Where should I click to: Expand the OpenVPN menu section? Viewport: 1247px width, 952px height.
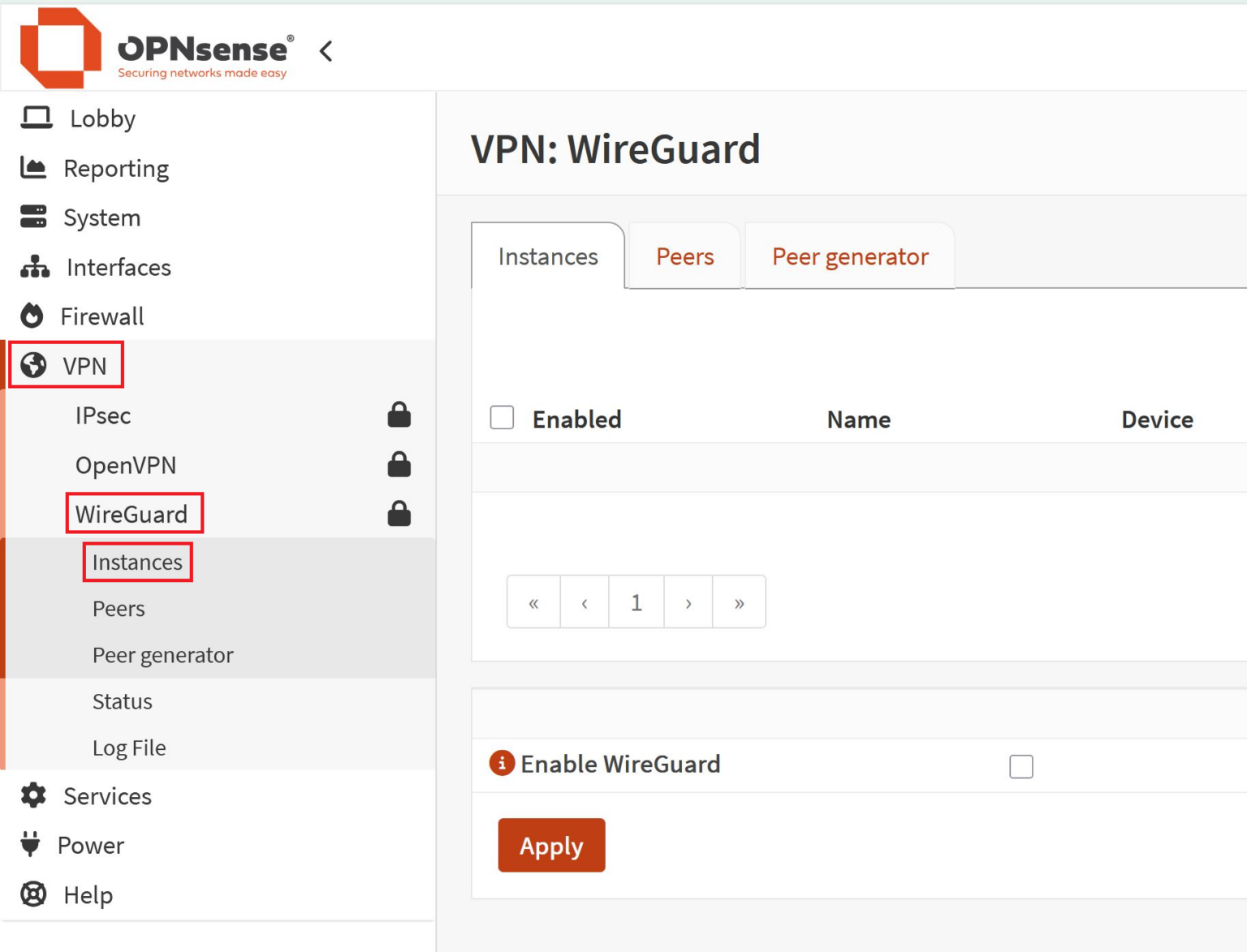(x=126, y=465)
